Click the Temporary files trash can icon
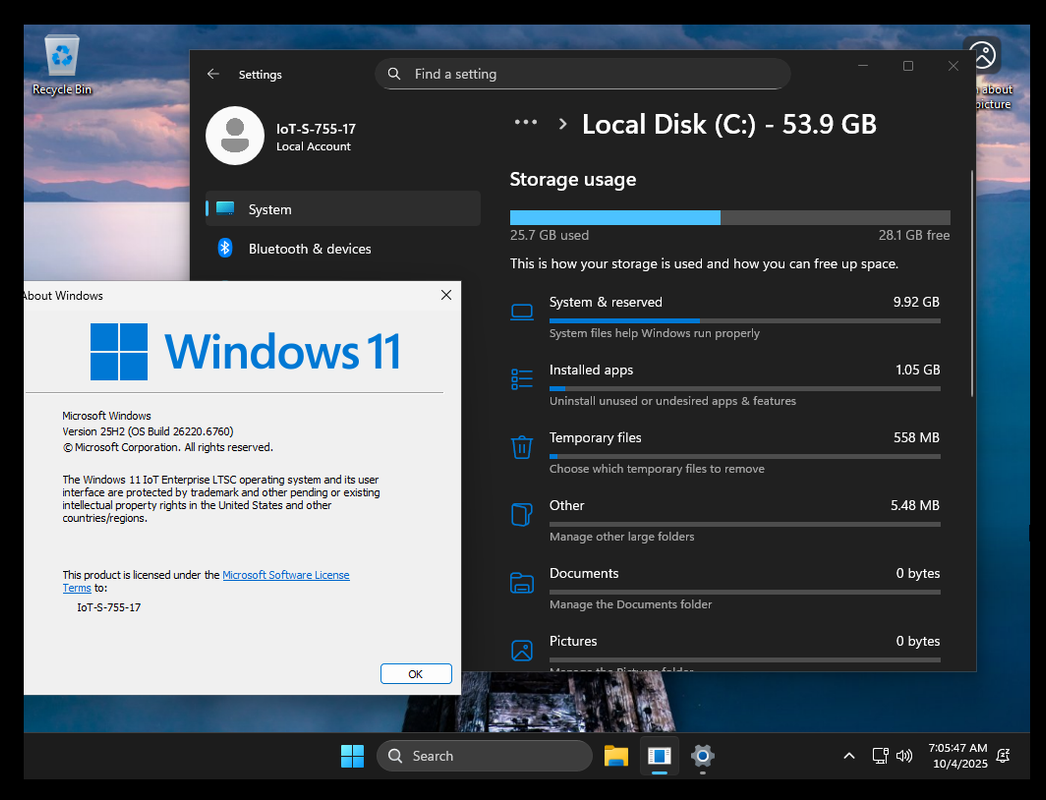This screenshot has width=1046, height=800. [x=522, y=447]
